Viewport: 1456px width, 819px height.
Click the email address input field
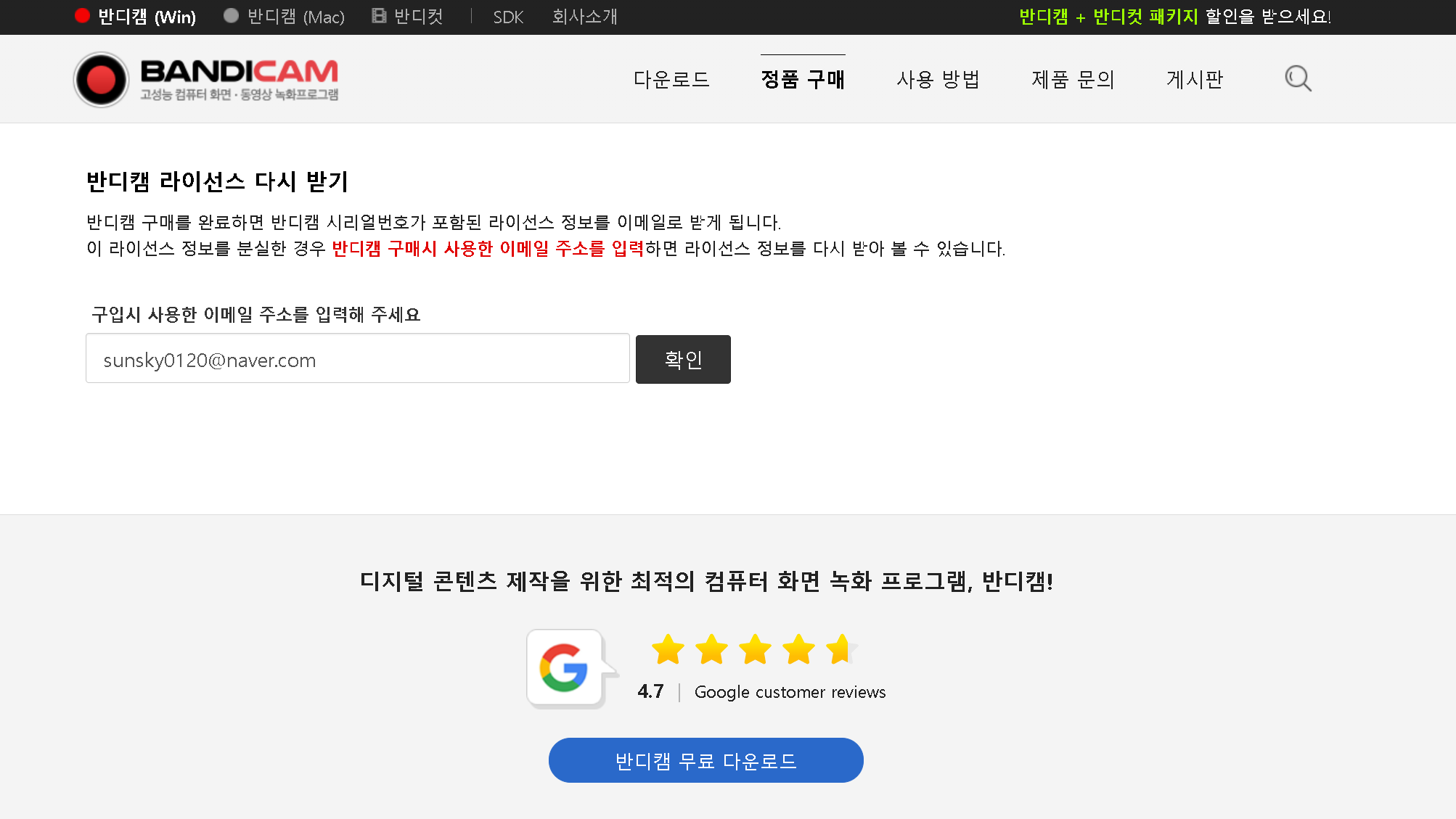(358, 358)
